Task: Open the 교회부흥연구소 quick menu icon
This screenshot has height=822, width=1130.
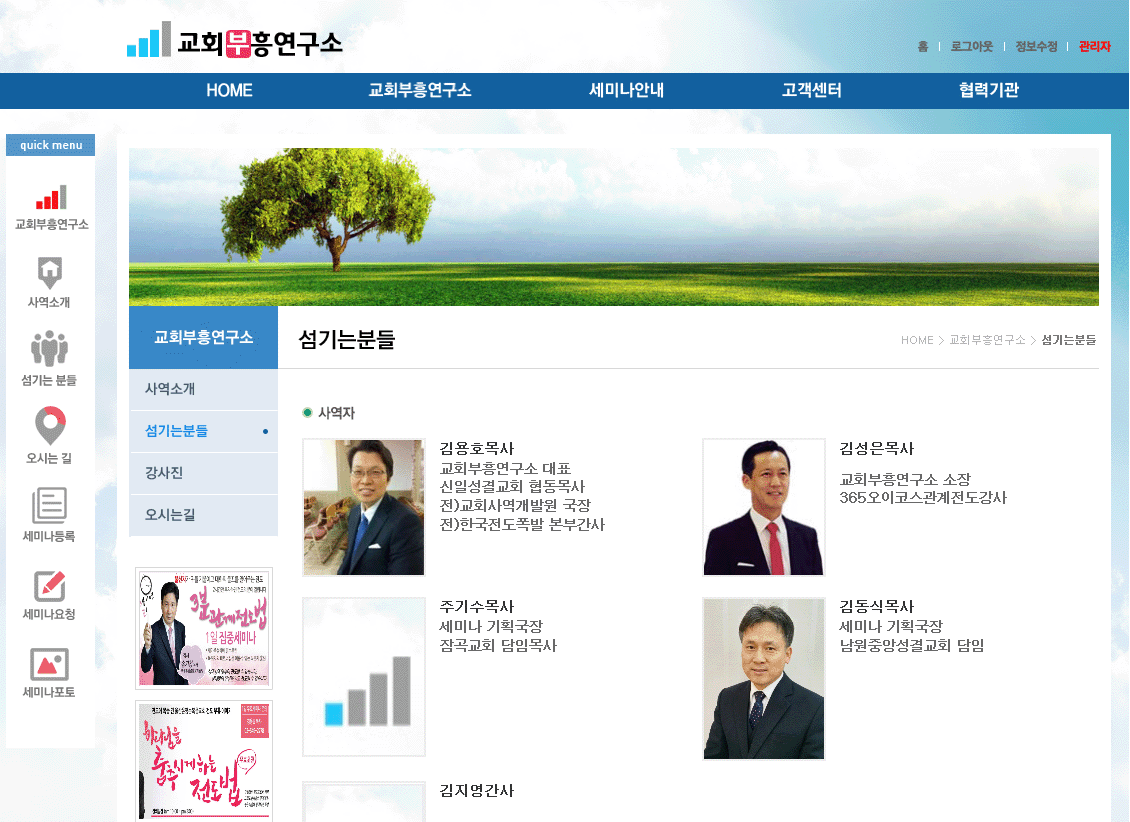Action: 51,207
